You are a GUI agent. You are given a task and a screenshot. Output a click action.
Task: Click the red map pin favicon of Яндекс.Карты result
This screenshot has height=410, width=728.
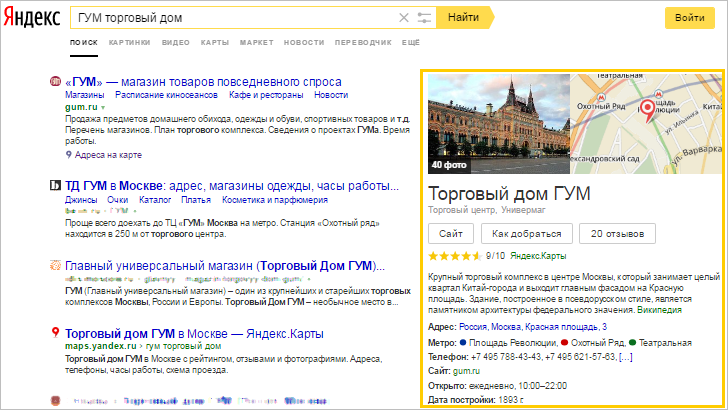(55, 332)
